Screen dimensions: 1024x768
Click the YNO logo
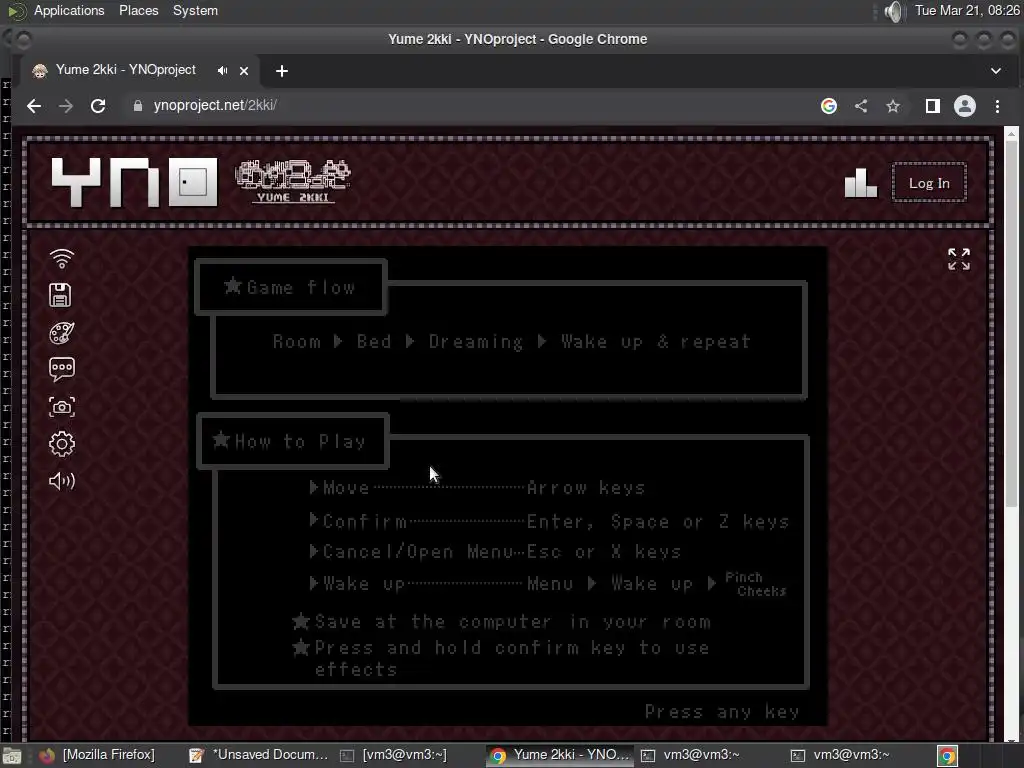(134, 182)
